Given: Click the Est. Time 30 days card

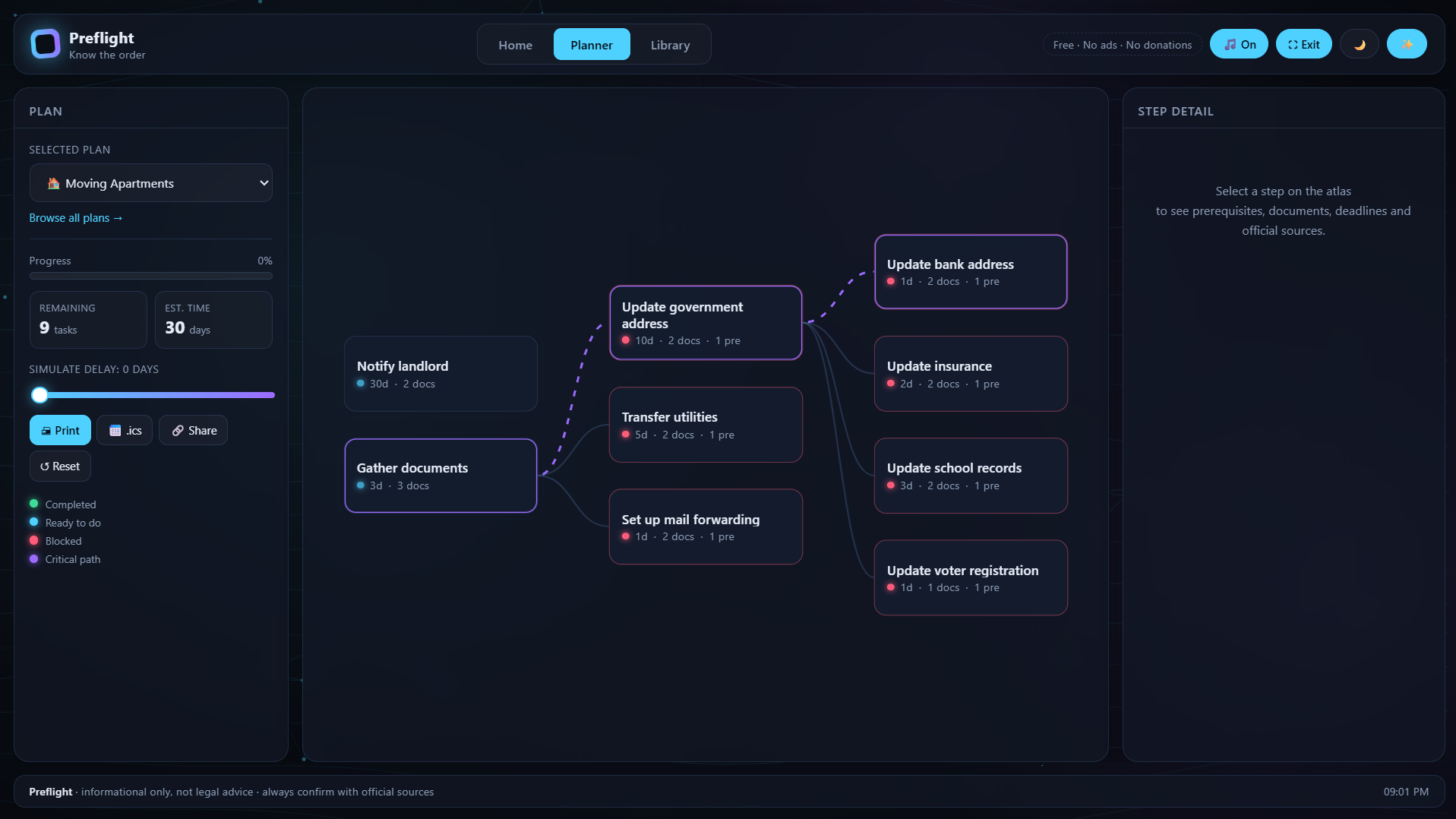Looking at the screenshot, I should pyautogui.click(x=213, y=320).
